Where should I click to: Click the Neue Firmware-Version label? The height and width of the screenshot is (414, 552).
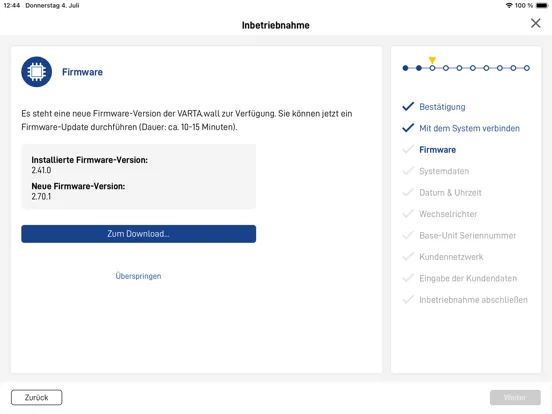(x=78, y=186)
